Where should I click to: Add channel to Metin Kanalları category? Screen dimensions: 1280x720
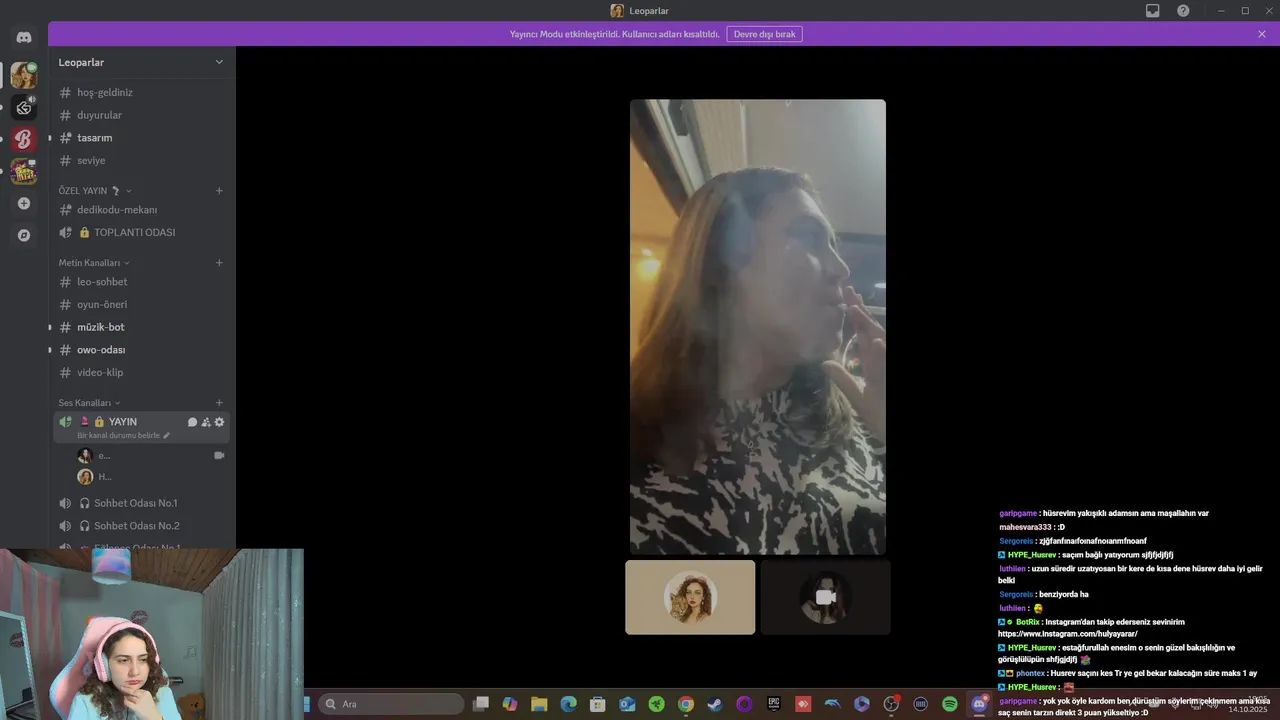coord(219,263)
